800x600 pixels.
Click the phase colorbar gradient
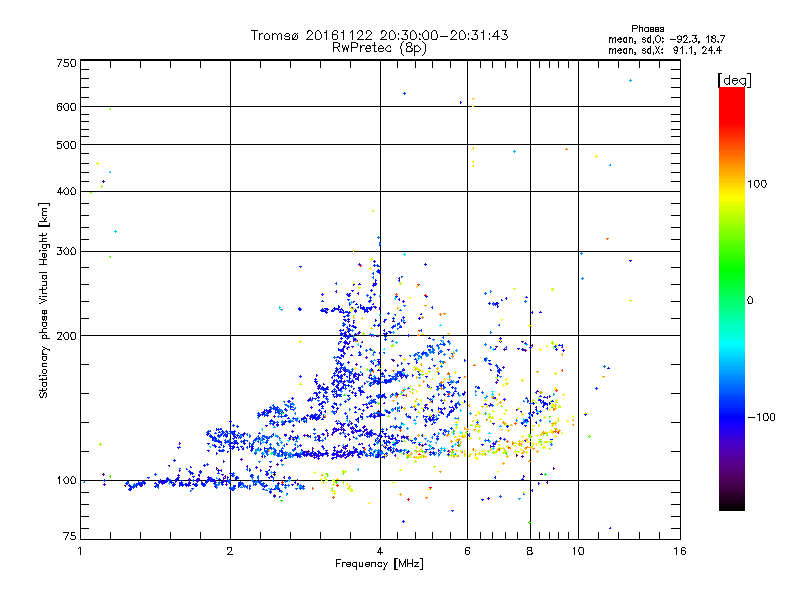coord(732,298)
